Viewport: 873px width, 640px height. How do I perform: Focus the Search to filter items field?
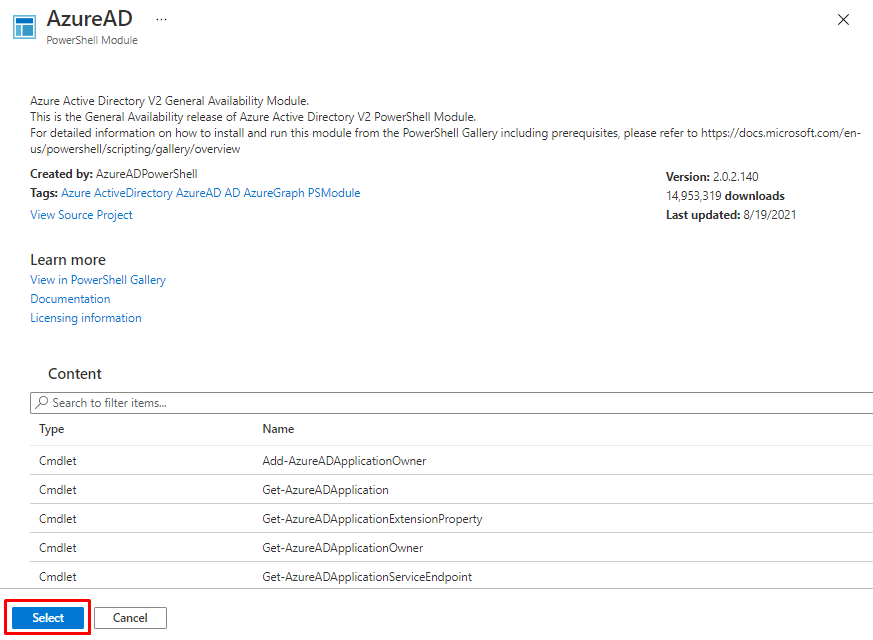click(x=450, y=403)
